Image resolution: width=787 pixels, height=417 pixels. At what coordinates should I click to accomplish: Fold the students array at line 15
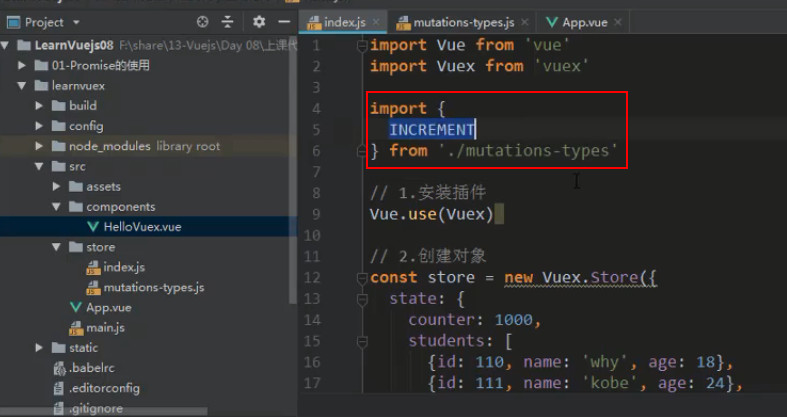362,341
